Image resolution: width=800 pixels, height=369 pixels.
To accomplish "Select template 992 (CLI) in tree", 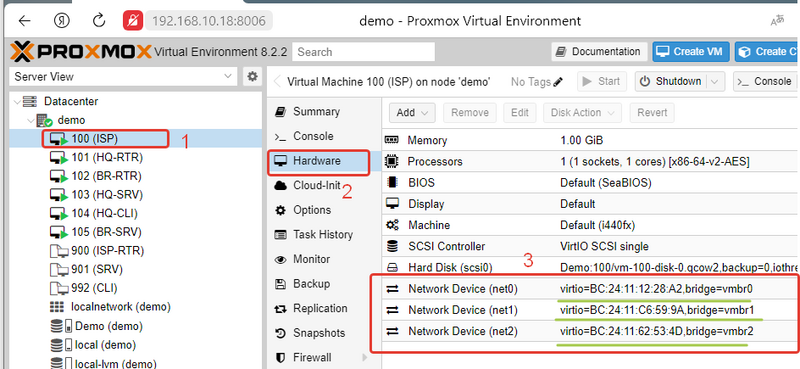I will (136, 288).
